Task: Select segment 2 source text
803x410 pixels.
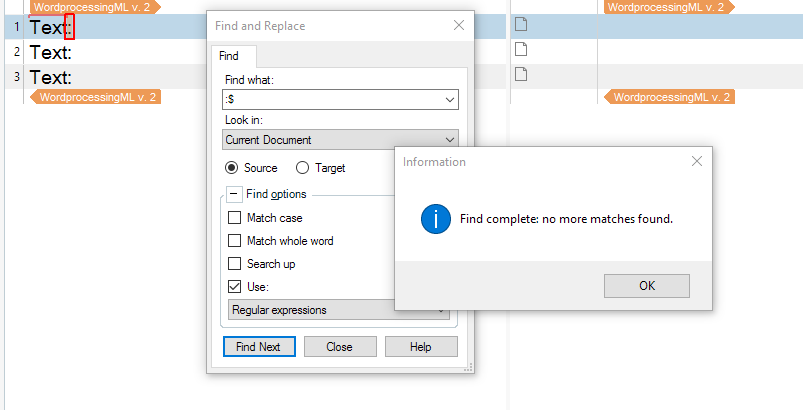Action: [50, 52]
